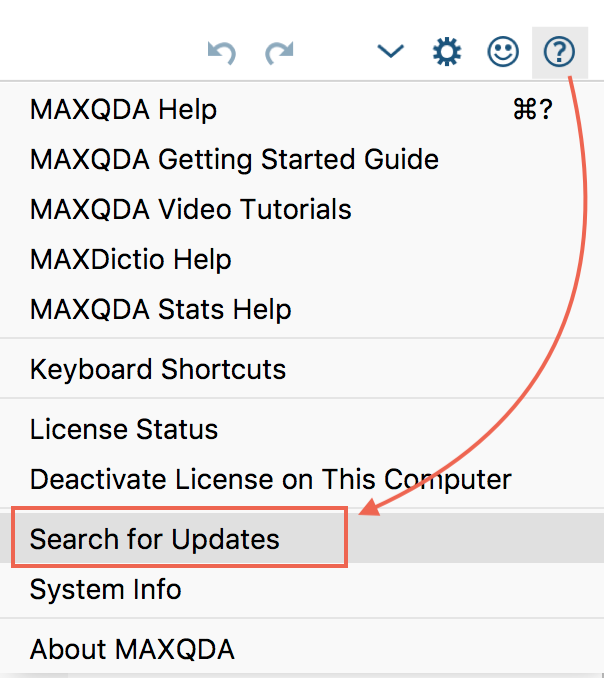Open settings via the gear icon

[447, 52]
